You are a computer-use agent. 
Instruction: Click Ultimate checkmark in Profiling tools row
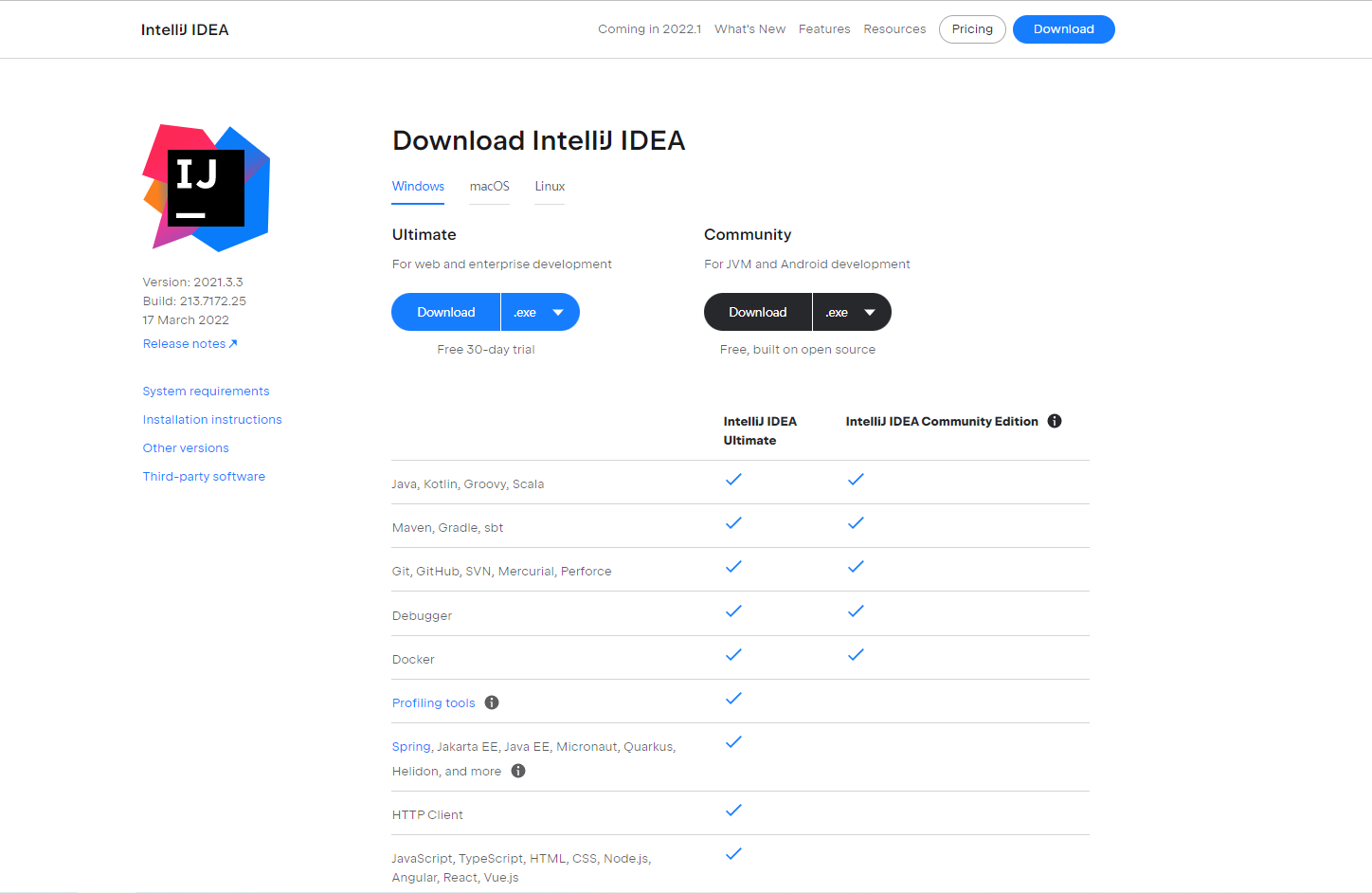733,699
